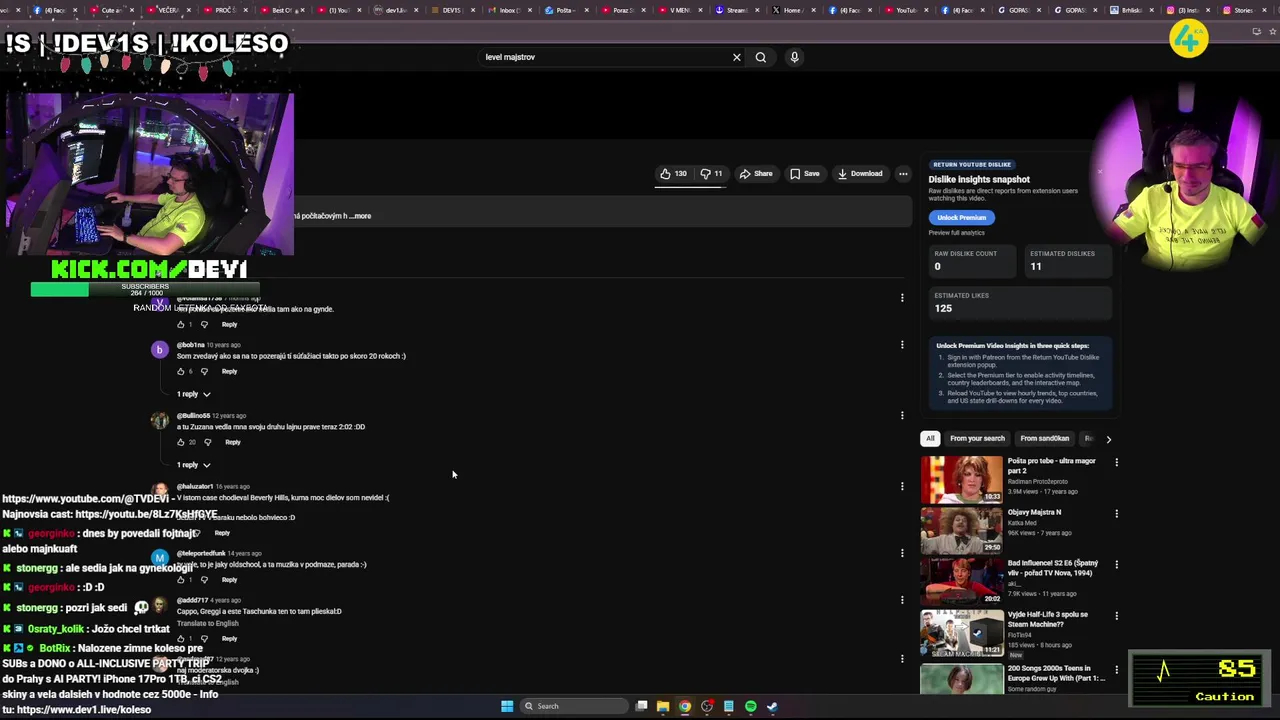Screen dimensions: 1280x720
Task: Like the @teleportedfunk comment
Action: point(181,580)
